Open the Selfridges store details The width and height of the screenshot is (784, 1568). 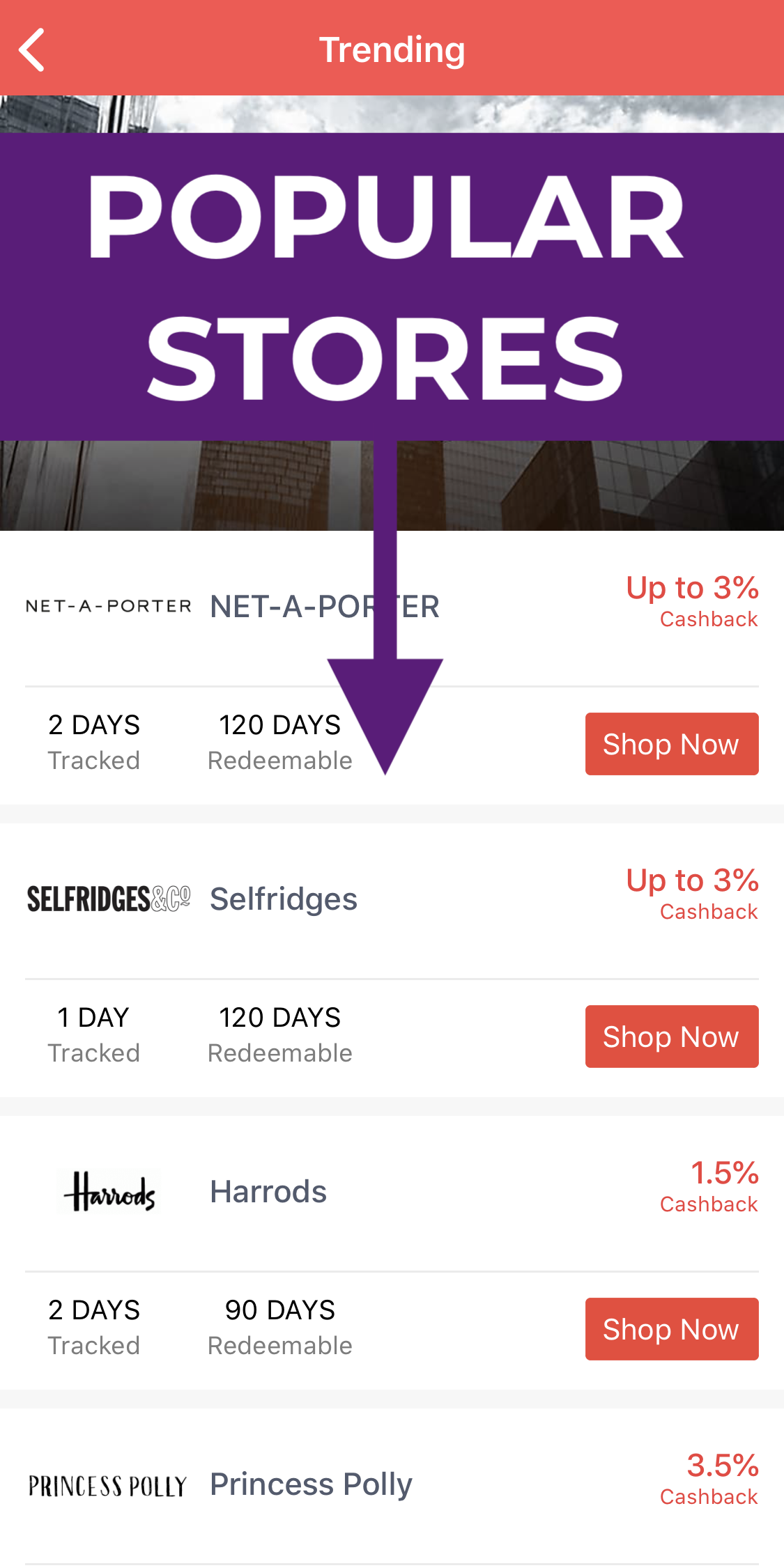click(x=283, y=898)
